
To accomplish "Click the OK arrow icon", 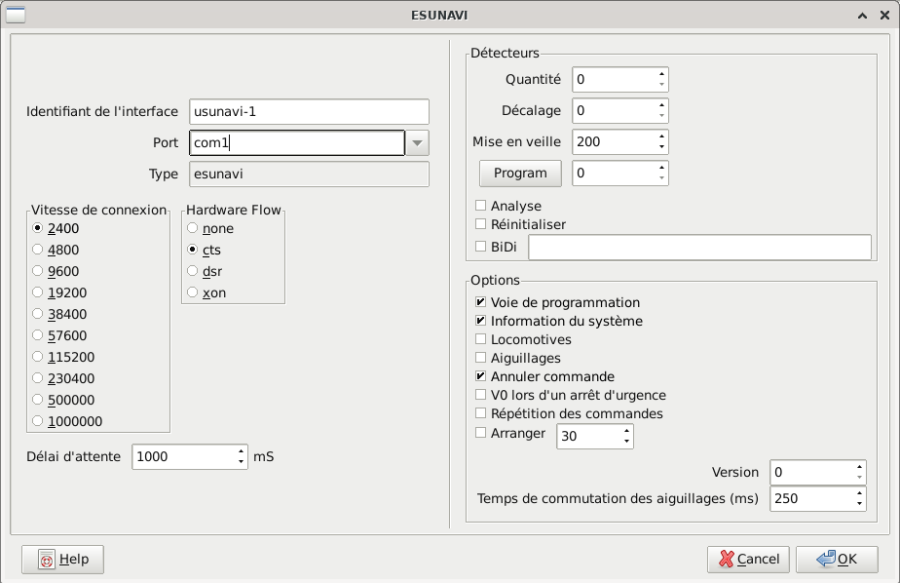I will click(x=826, y=559).
